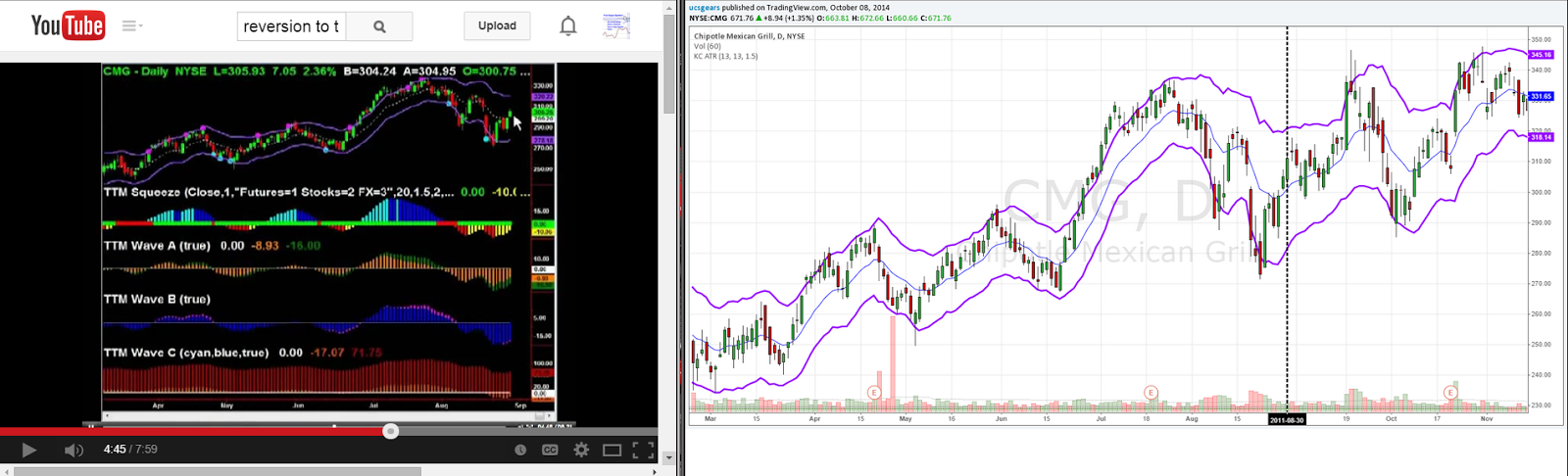This screenshot has width=1568, height=476.
Task: Enter full screen mode
Action: tap(643, 451)
